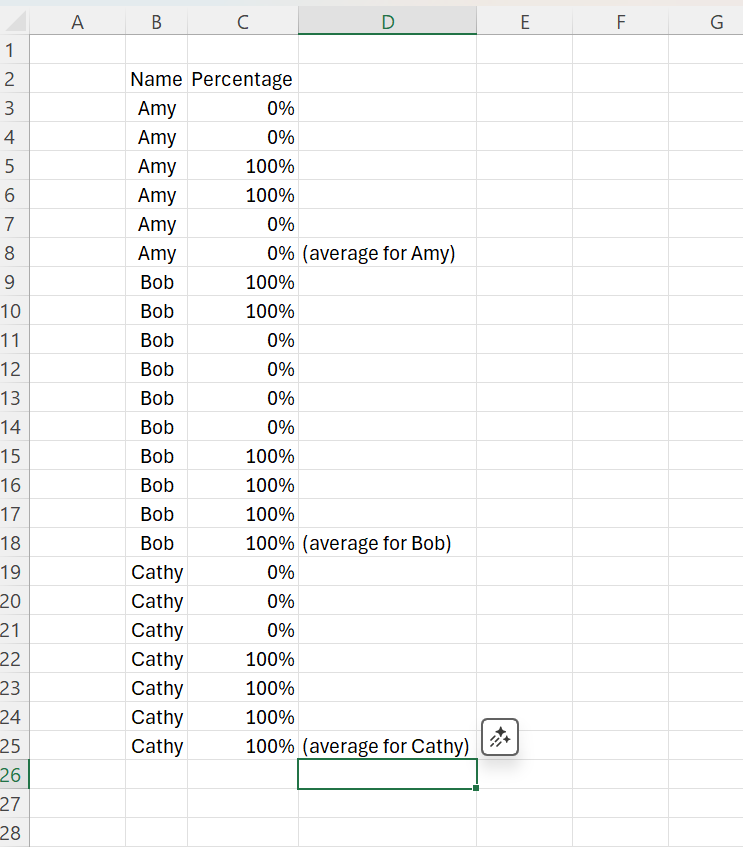Select column E header
The width and height of the screenshot is (743, 847).
tap(524, 22)
